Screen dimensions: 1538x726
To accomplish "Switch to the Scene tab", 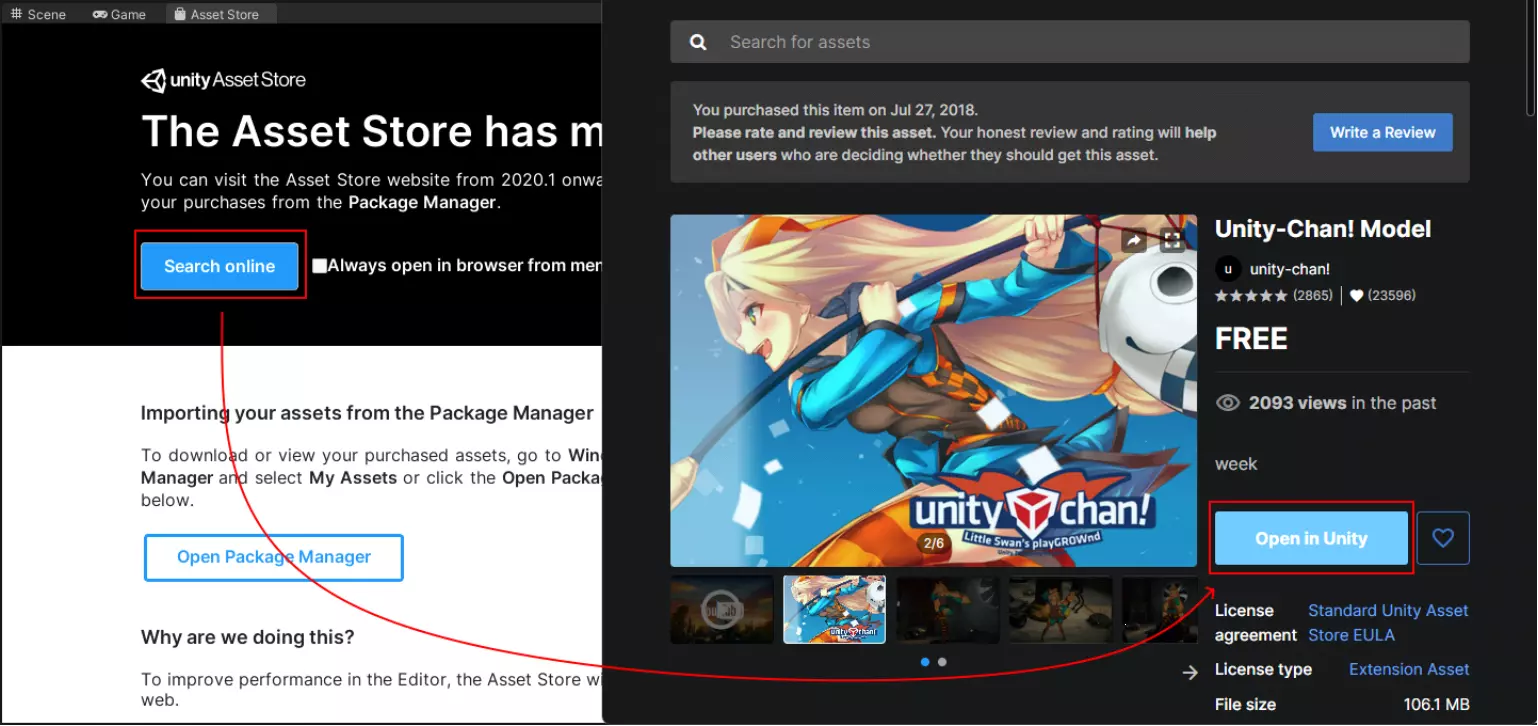I will point(38,14).
